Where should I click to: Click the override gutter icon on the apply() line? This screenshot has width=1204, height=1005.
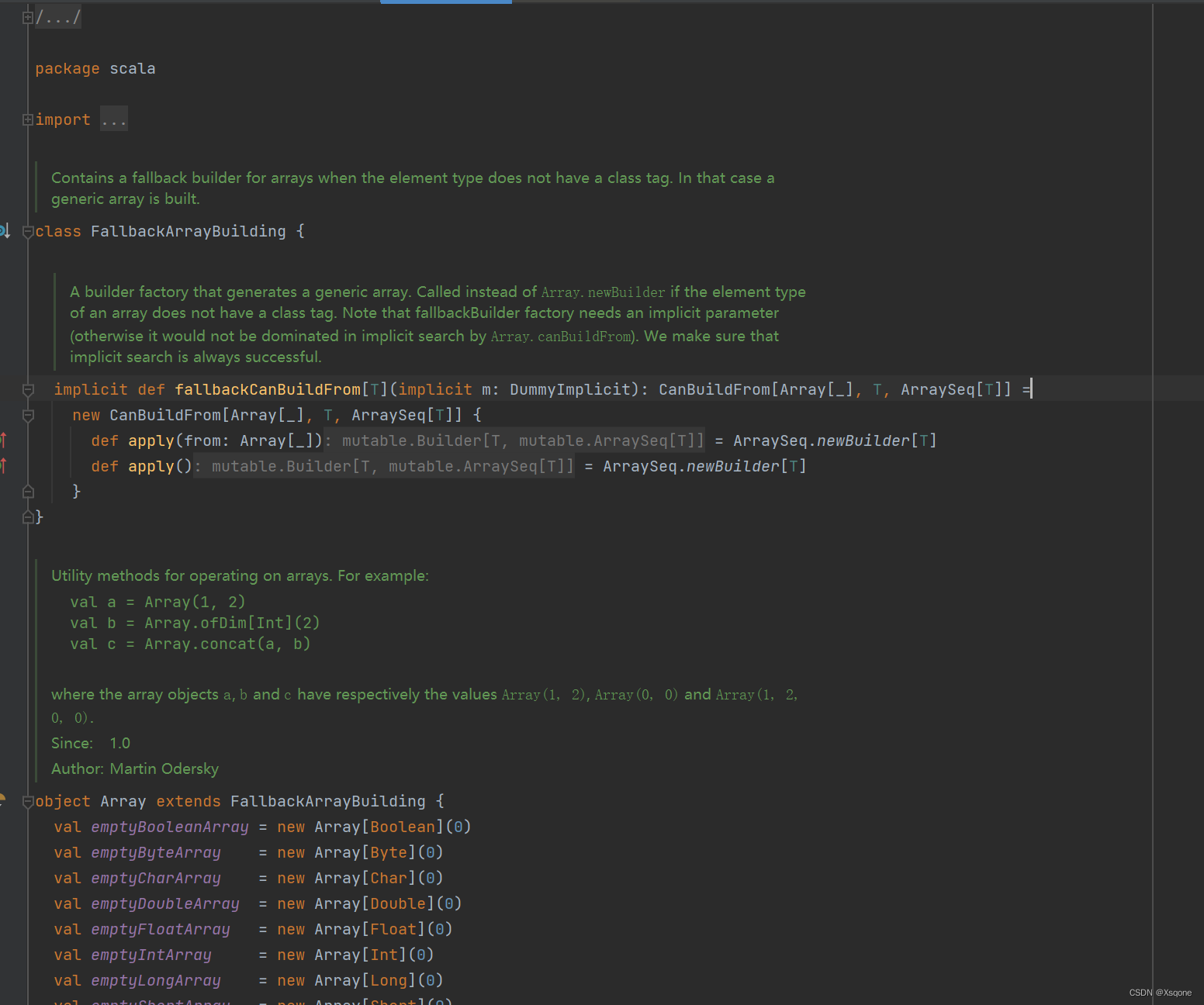[4, 466]
